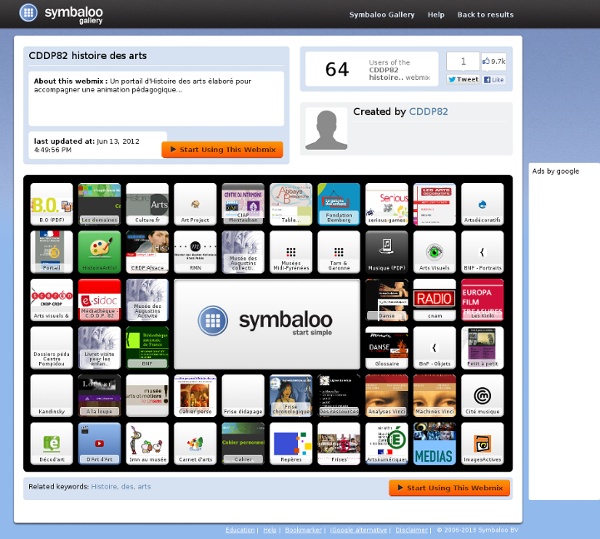Open the Musique (PDF) tile
This screenshot has width=600, height=539.
[387, 252]
